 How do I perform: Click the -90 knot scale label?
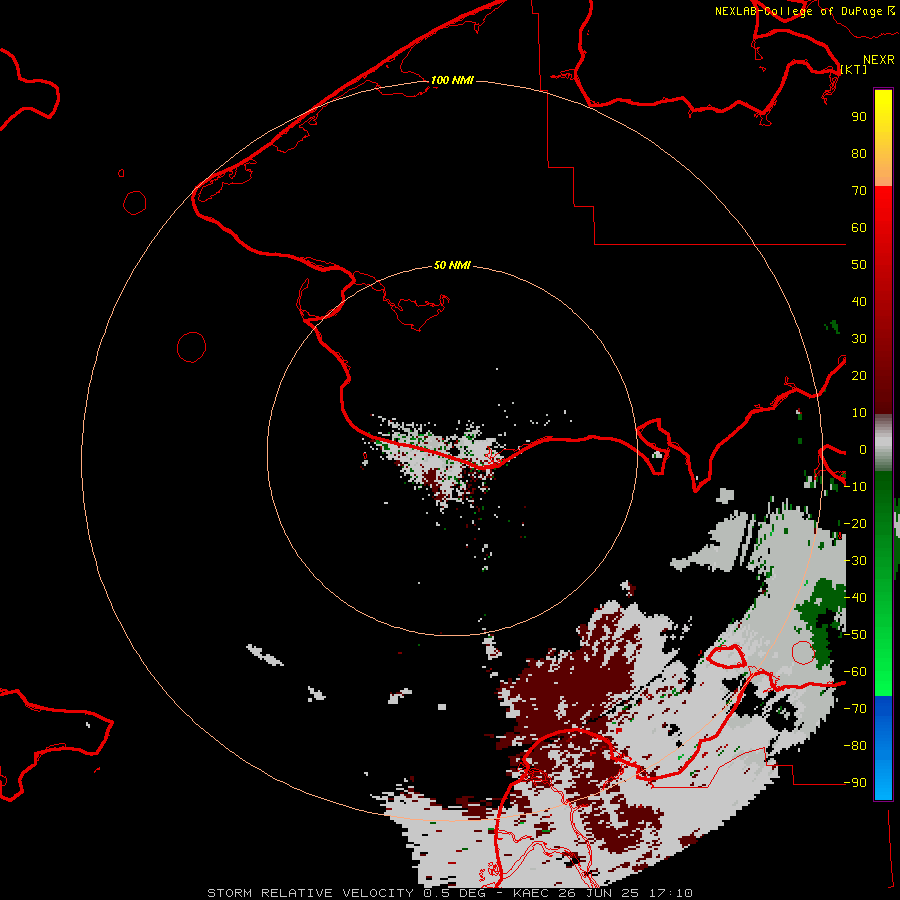[855, 783]
